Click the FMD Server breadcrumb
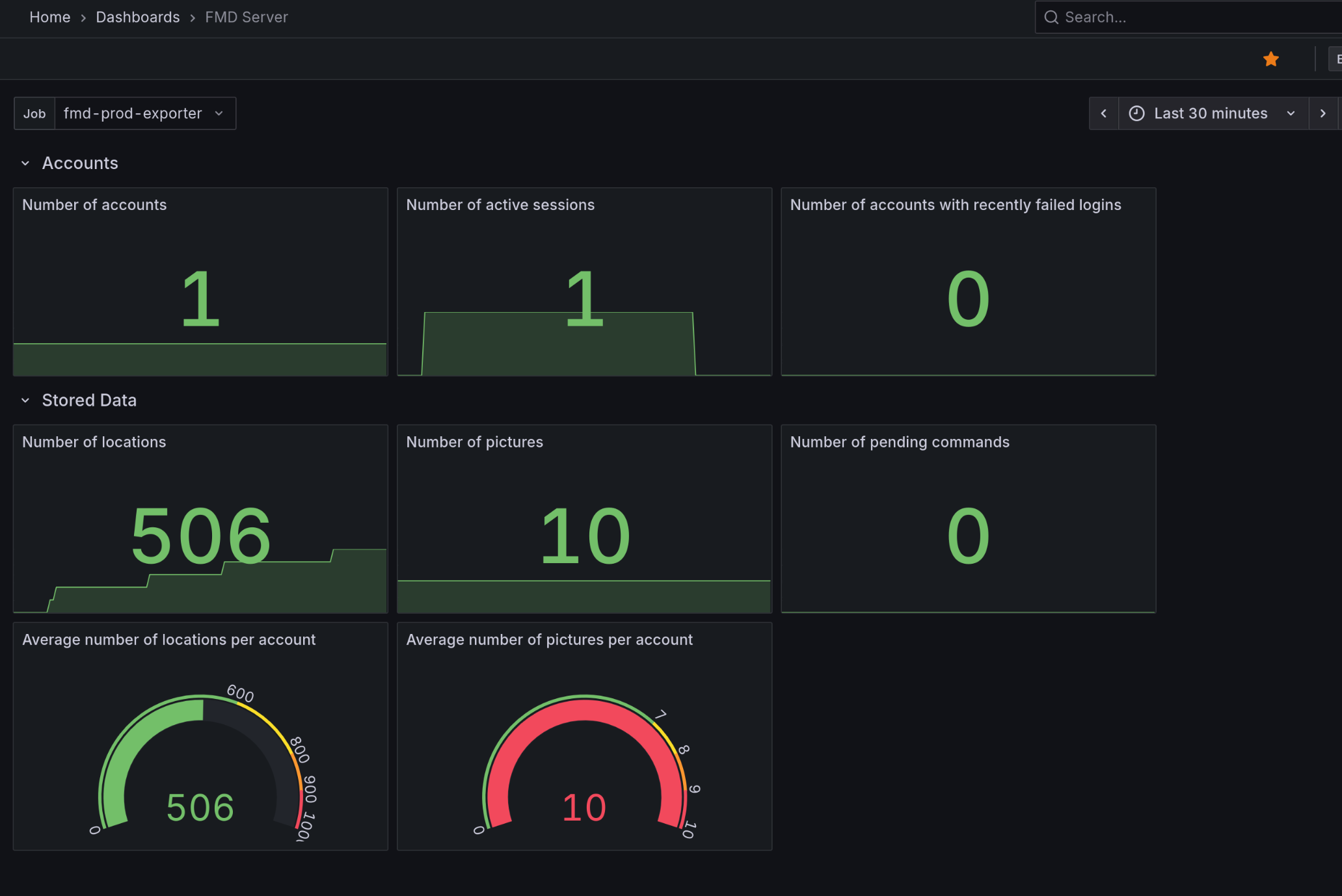Viewport: 1342px width, 896px height. tap(247, 18)
